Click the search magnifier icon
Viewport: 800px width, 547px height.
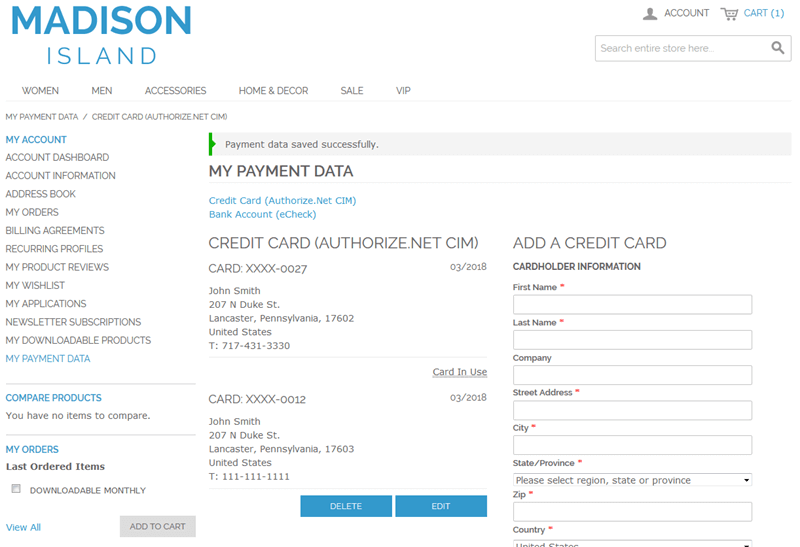click(778, 48)
